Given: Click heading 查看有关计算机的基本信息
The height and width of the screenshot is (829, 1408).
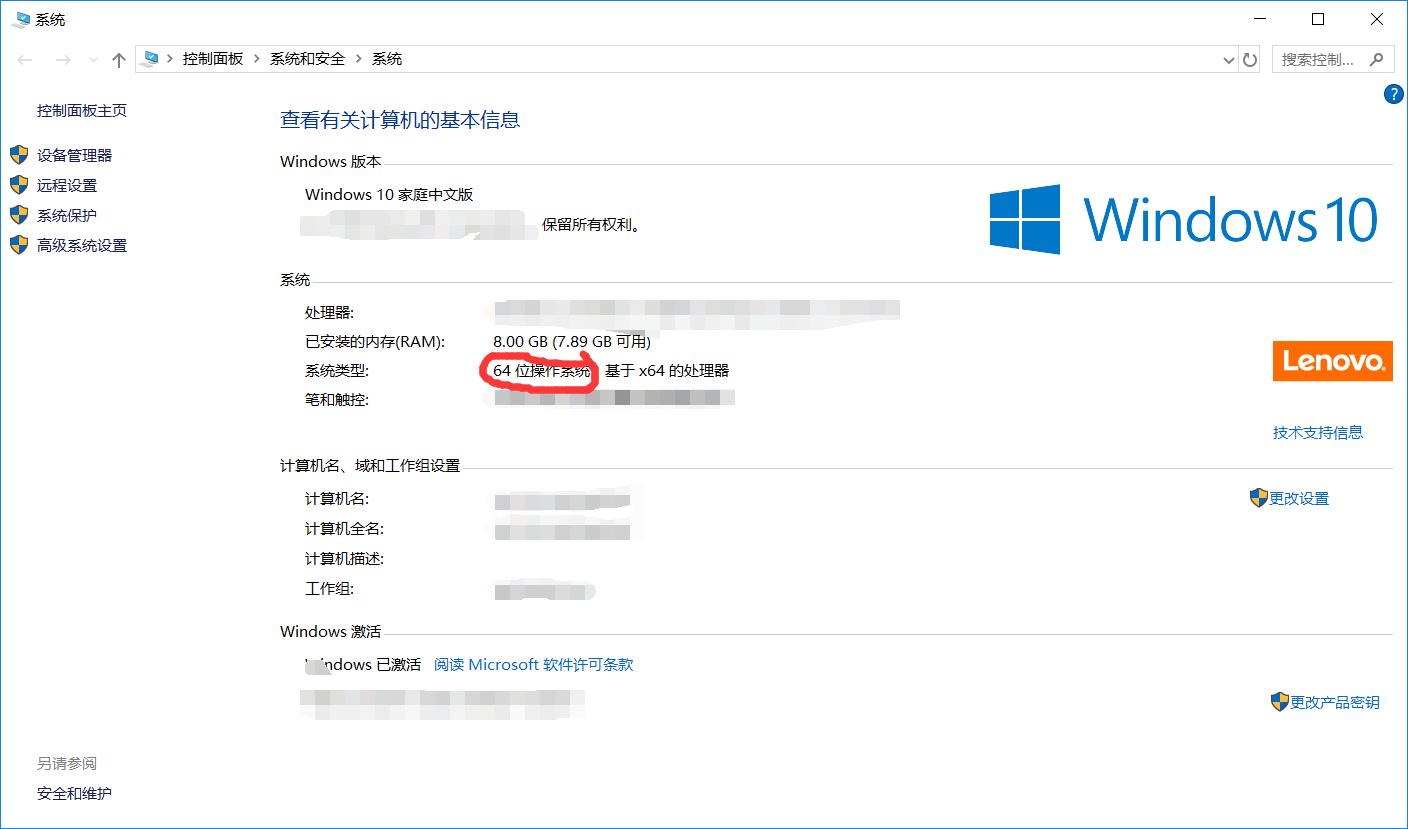Looking at the screenshot, I should pyautogui.click(x=400, y=120).
